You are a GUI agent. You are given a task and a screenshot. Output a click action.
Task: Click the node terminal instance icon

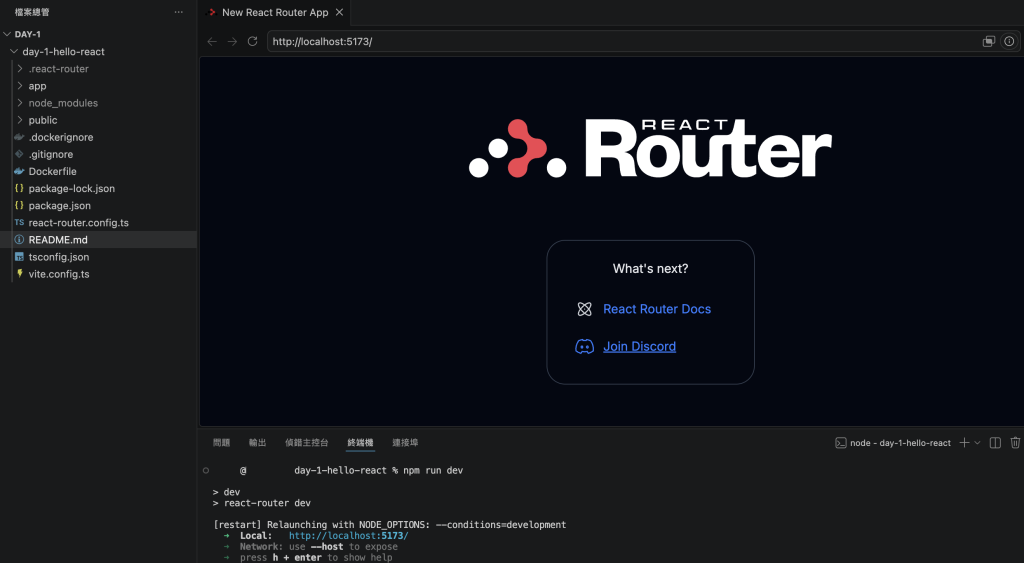click(x=840, y=443)
